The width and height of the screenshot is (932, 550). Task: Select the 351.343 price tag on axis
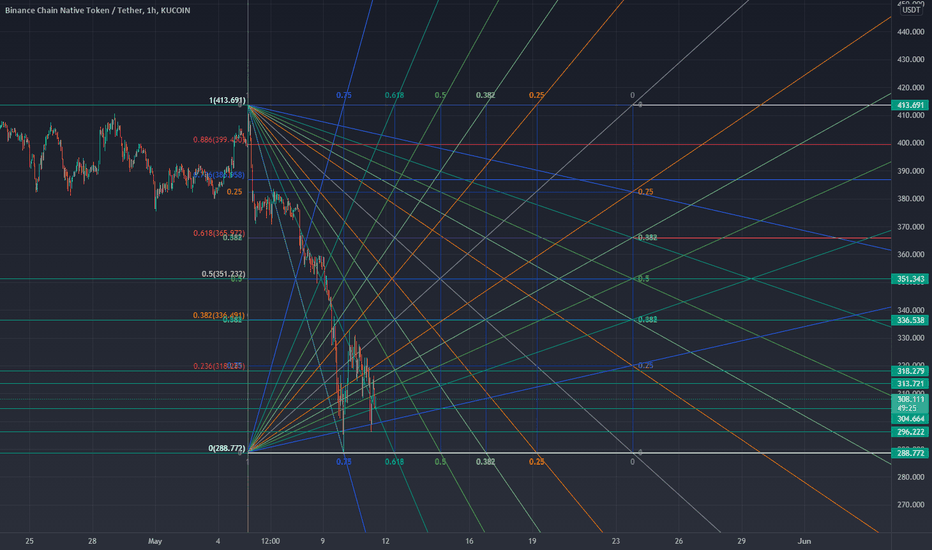[910, 279]
